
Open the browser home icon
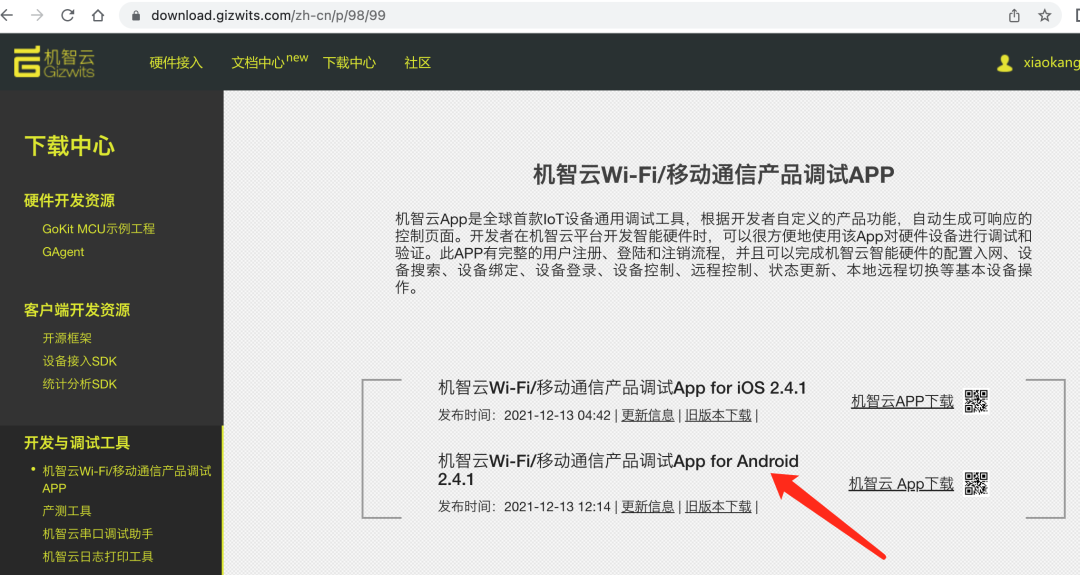click(x=98, y=15)
